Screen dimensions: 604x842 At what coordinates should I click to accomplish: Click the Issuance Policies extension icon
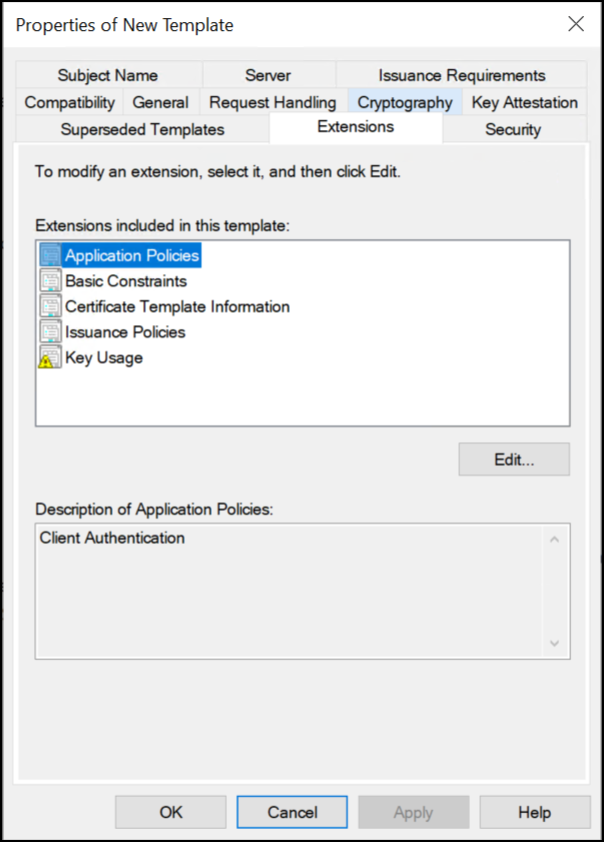pos(50,332)
